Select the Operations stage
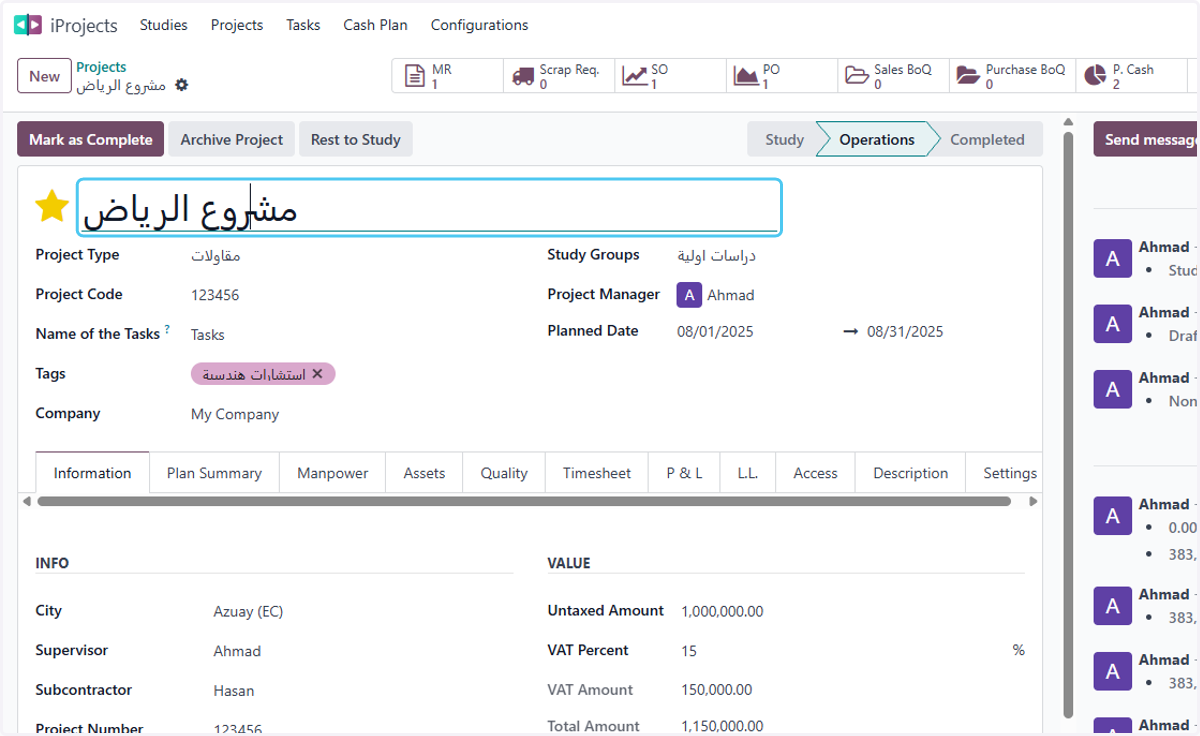Image resolution: width=1200 pixels, height=736 pixels. tap(876, 140)
